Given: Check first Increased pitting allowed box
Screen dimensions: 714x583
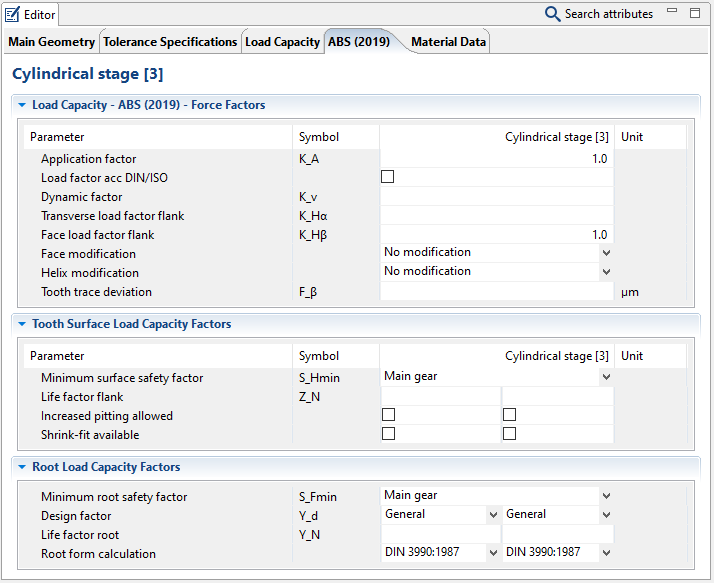Looking at the screenshot, I should click(x=388, y=415).
